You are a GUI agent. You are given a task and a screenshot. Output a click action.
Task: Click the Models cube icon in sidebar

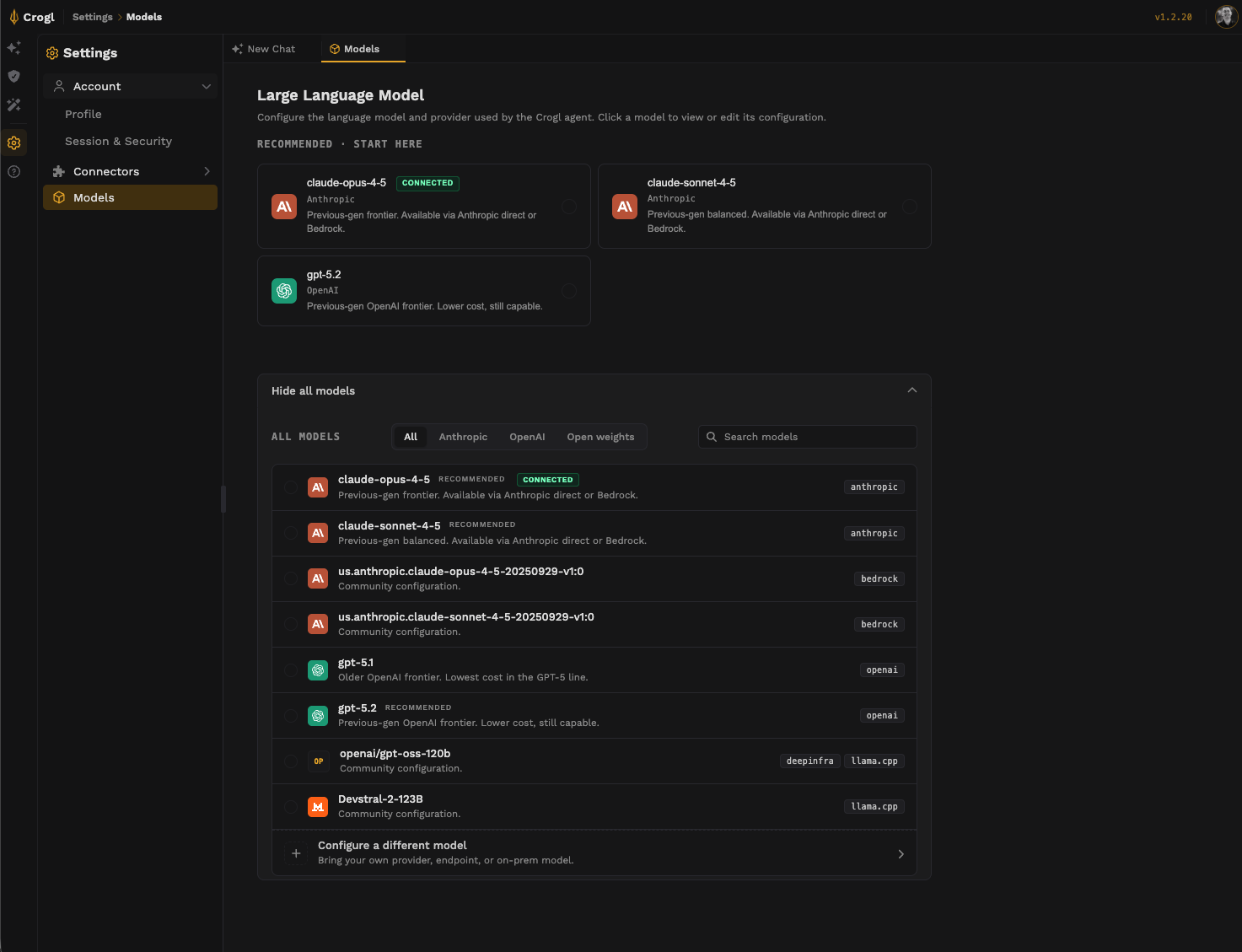[59, 197]
